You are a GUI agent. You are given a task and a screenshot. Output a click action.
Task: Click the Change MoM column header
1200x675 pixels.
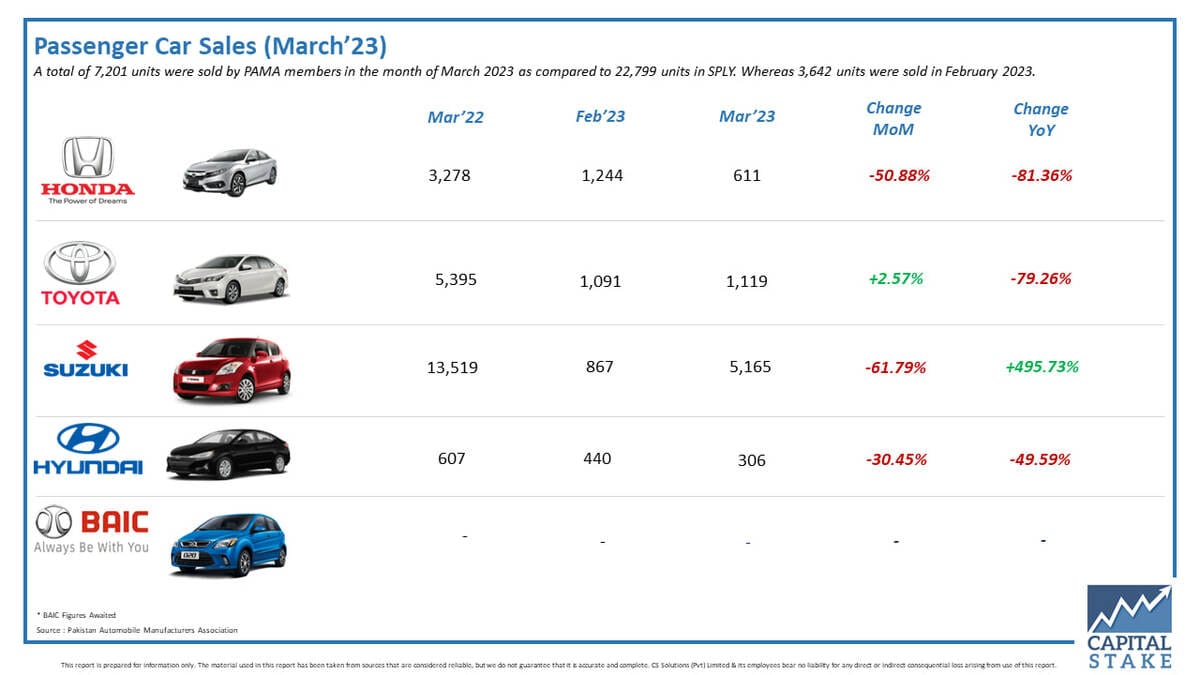coord(893,118)
